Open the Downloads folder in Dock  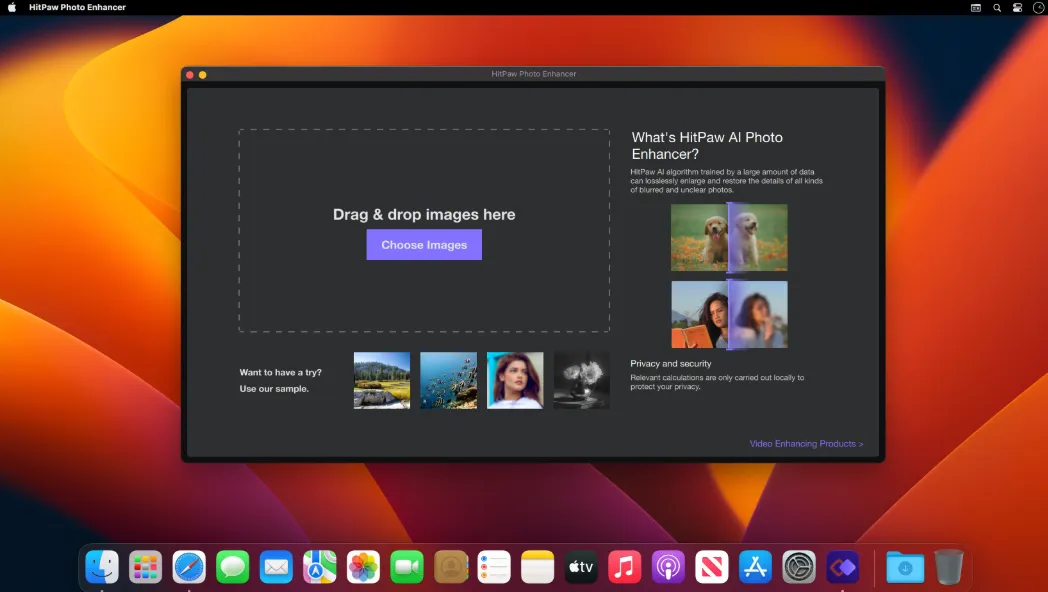coord(905,567)
